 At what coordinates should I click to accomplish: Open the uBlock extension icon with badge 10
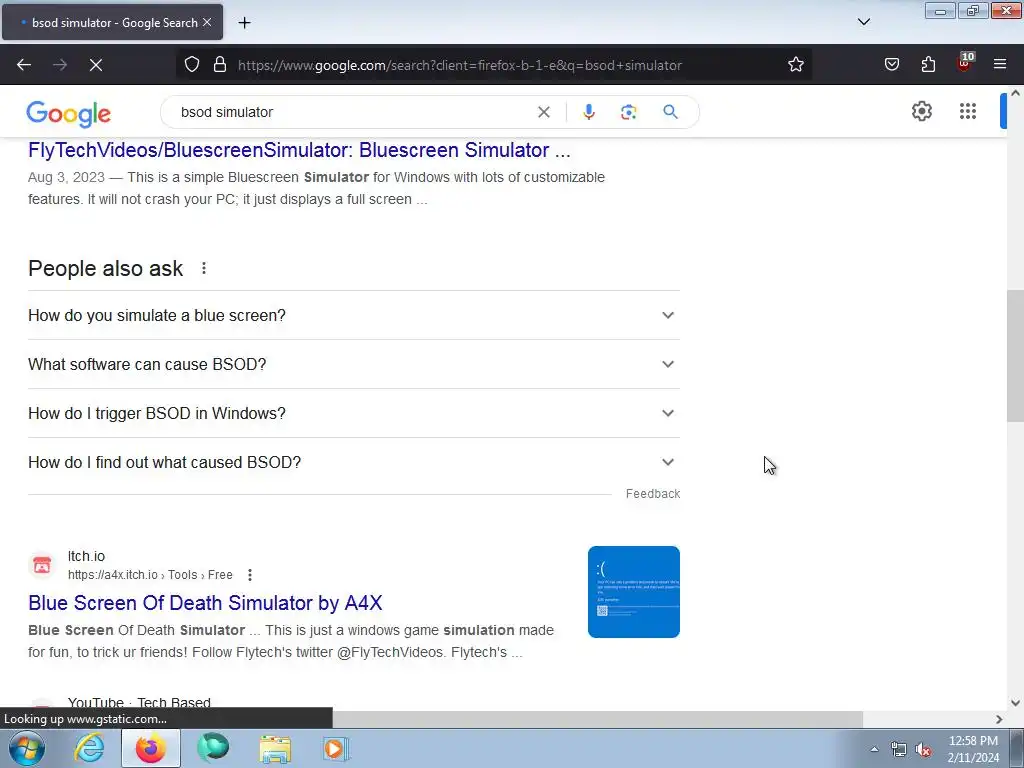(965, 63)
